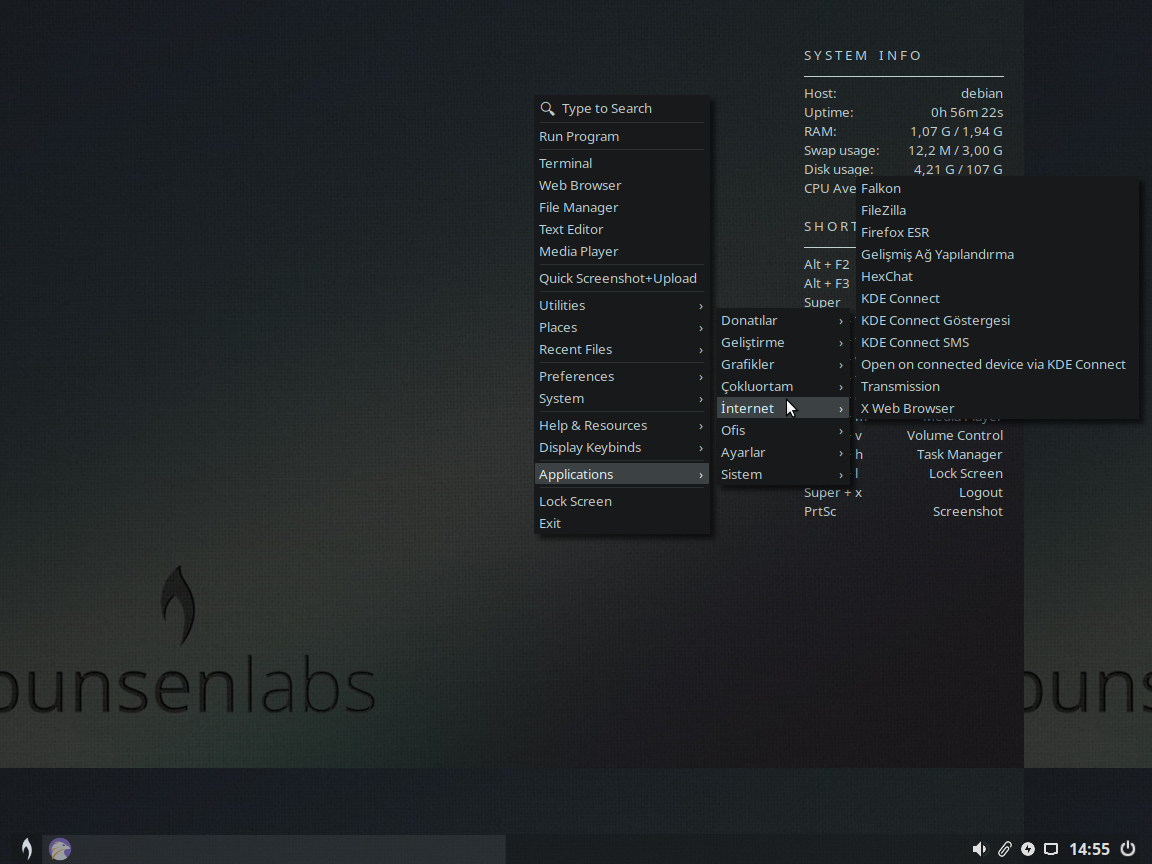Expand the Ayarlar category
This screenshot has height=864, width=1152.
[782, 453]
